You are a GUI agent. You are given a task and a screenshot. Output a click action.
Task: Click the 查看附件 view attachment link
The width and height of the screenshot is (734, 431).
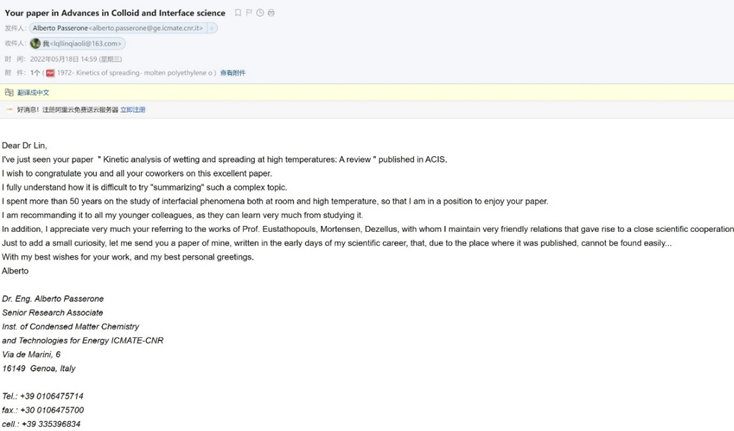[x=232, y=73]
